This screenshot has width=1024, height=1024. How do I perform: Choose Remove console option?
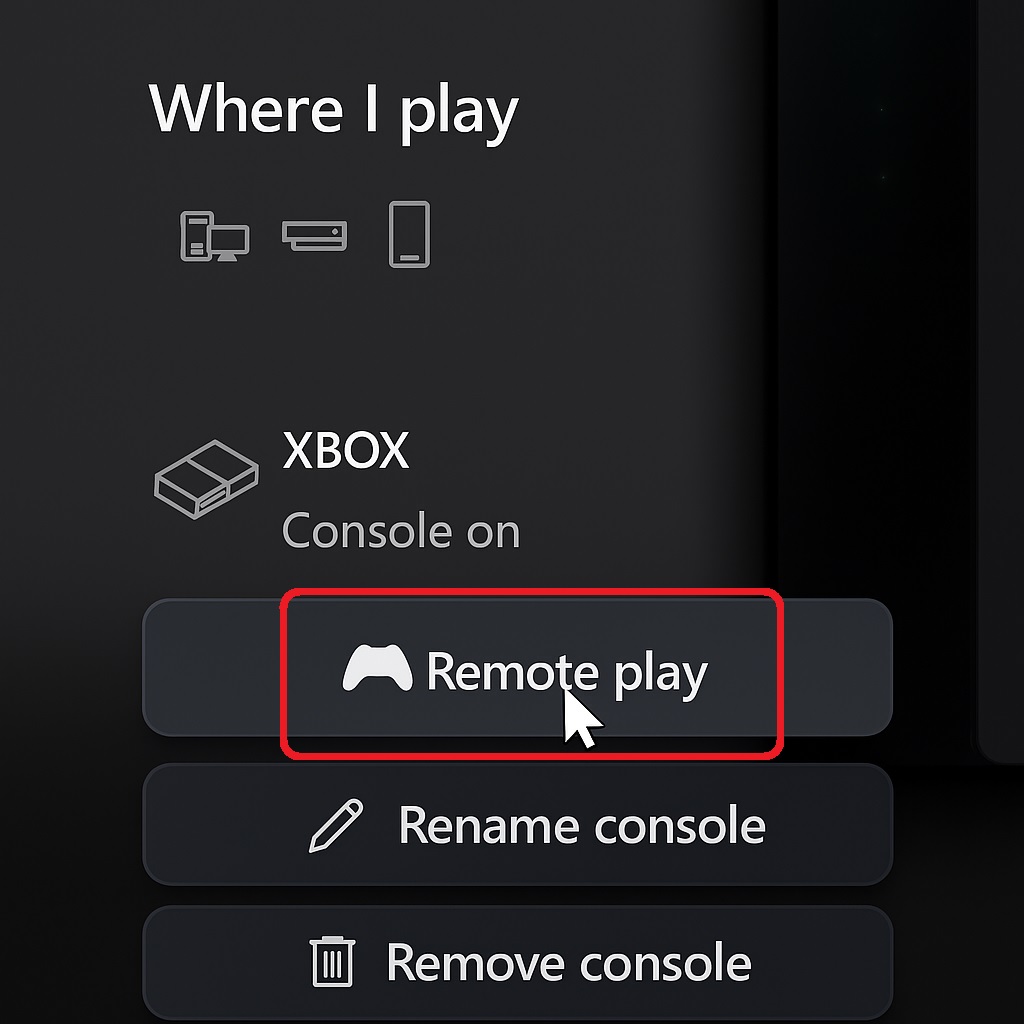coord(517,963)
